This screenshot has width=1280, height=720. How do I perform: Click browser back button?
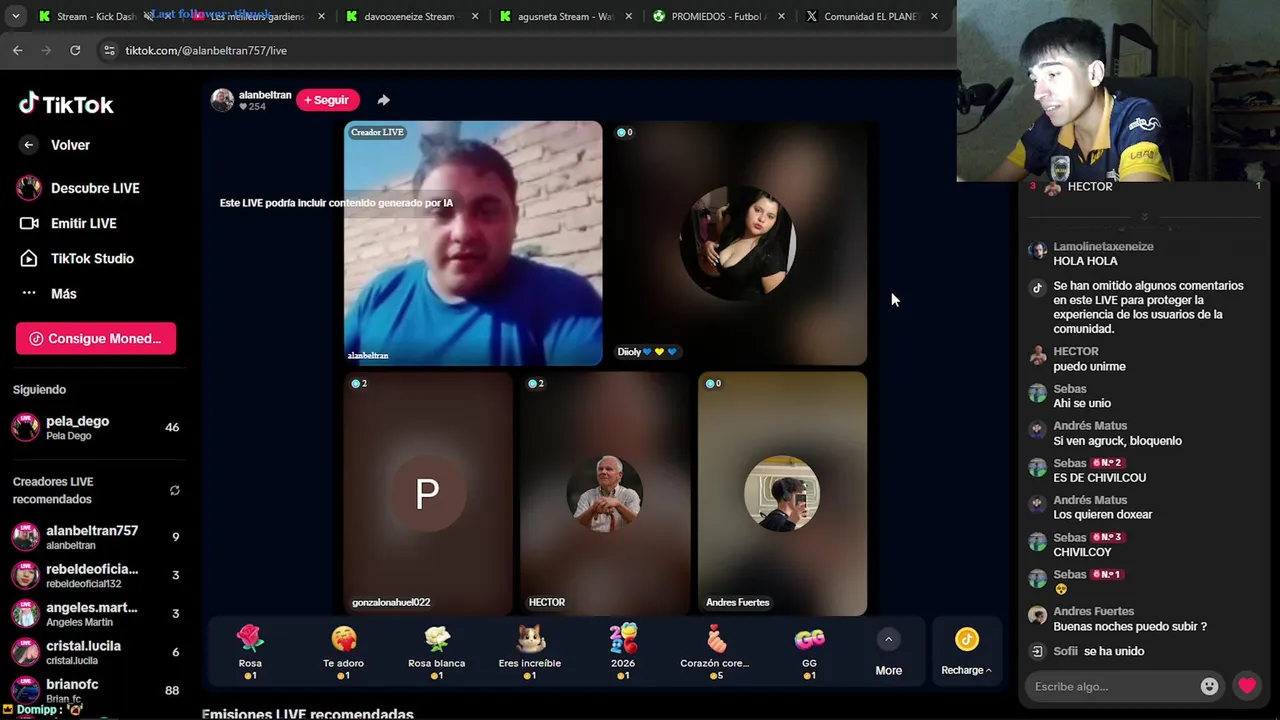(x=17, y=50)
